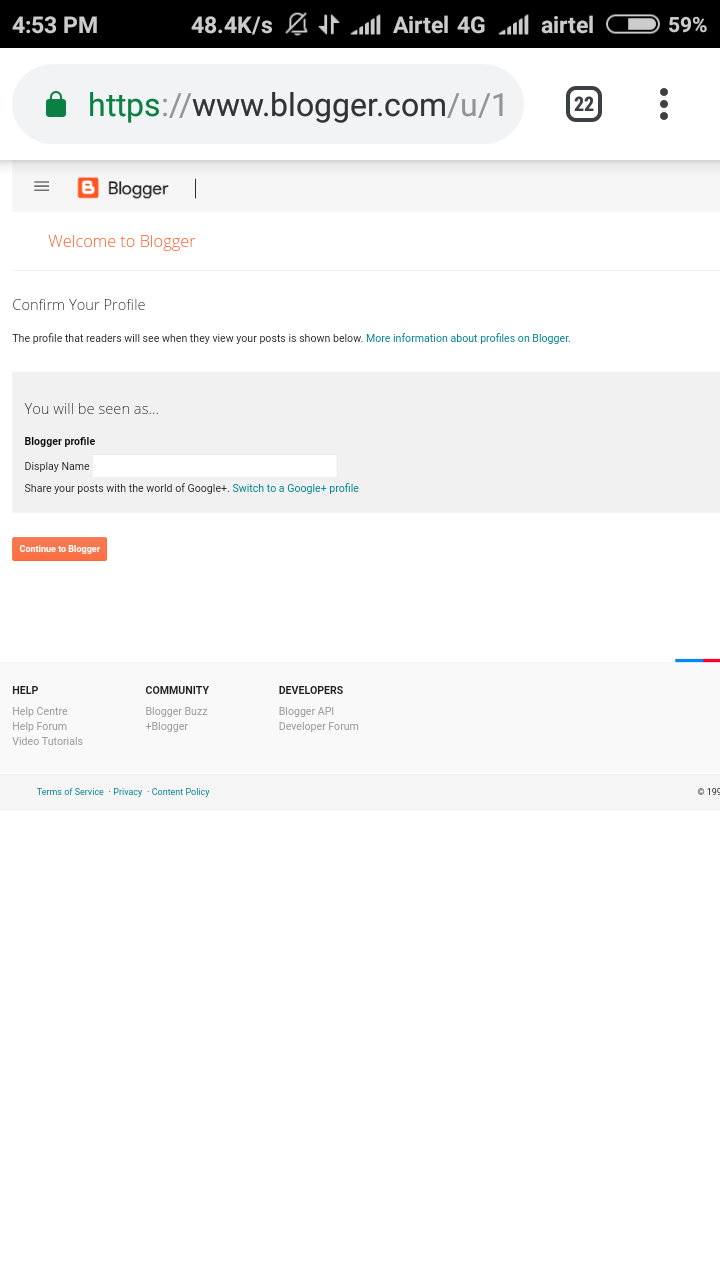Open Content Policy link in footer
Image resolution: width=720 pixels, height=1280 pixels.
click(181, 792)
